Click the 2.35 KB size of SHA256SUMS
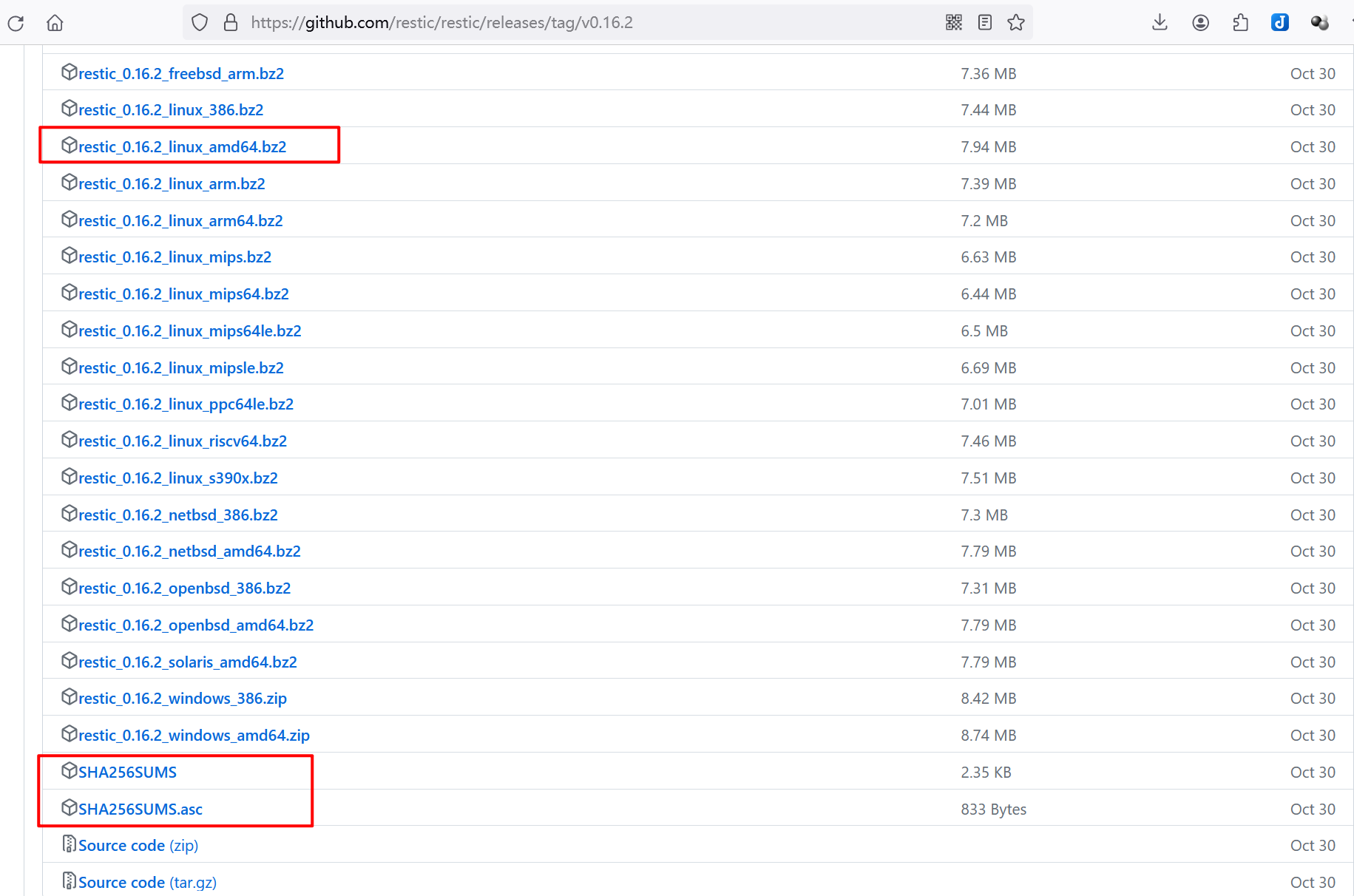Viewport: 1354px width, 896px height. 986,773
